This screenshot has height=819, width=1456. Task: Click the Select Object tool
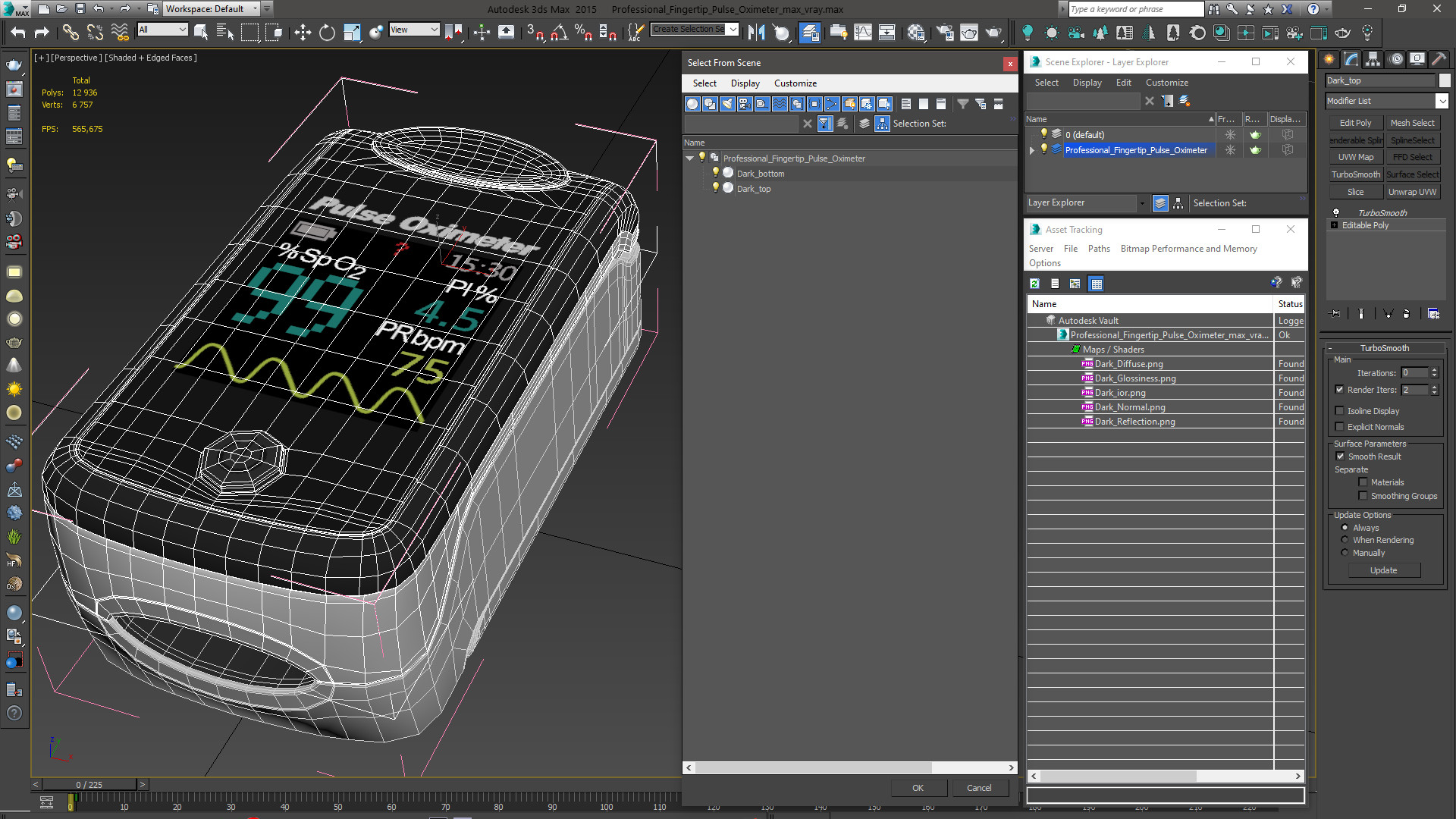(x=201, y=33)
